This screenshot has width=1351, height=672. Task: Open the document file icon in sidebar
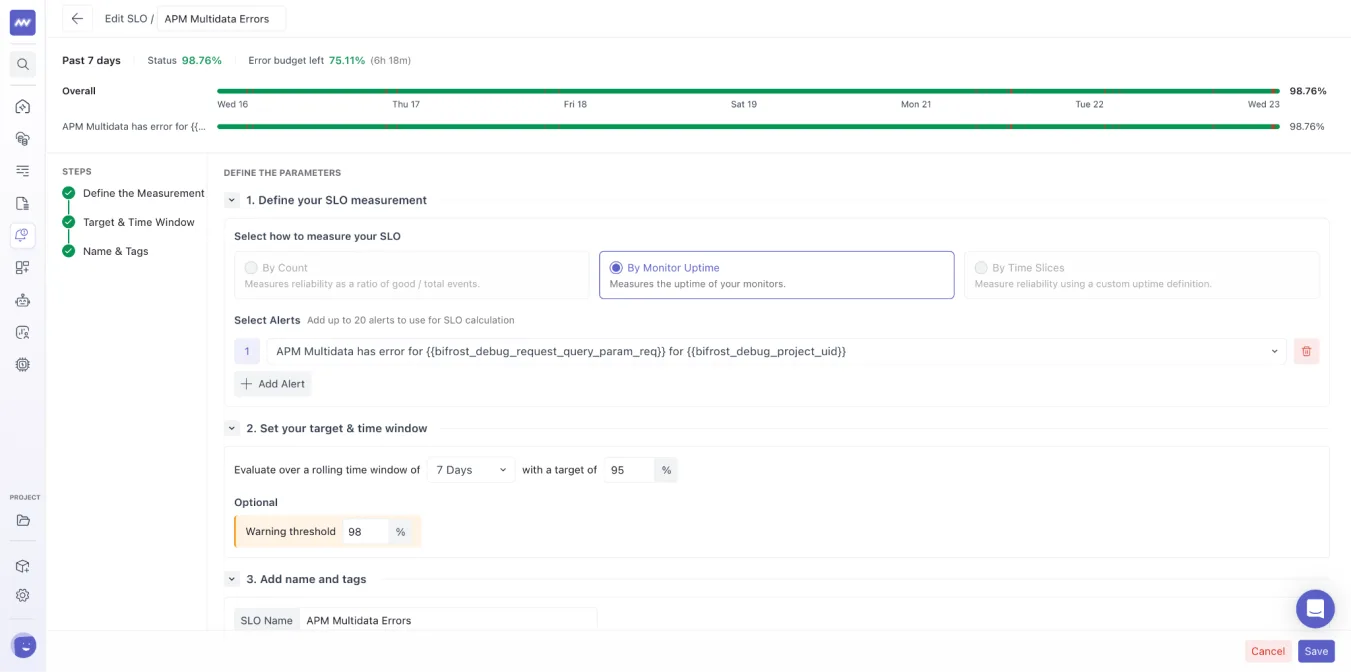tap(22, 203)
